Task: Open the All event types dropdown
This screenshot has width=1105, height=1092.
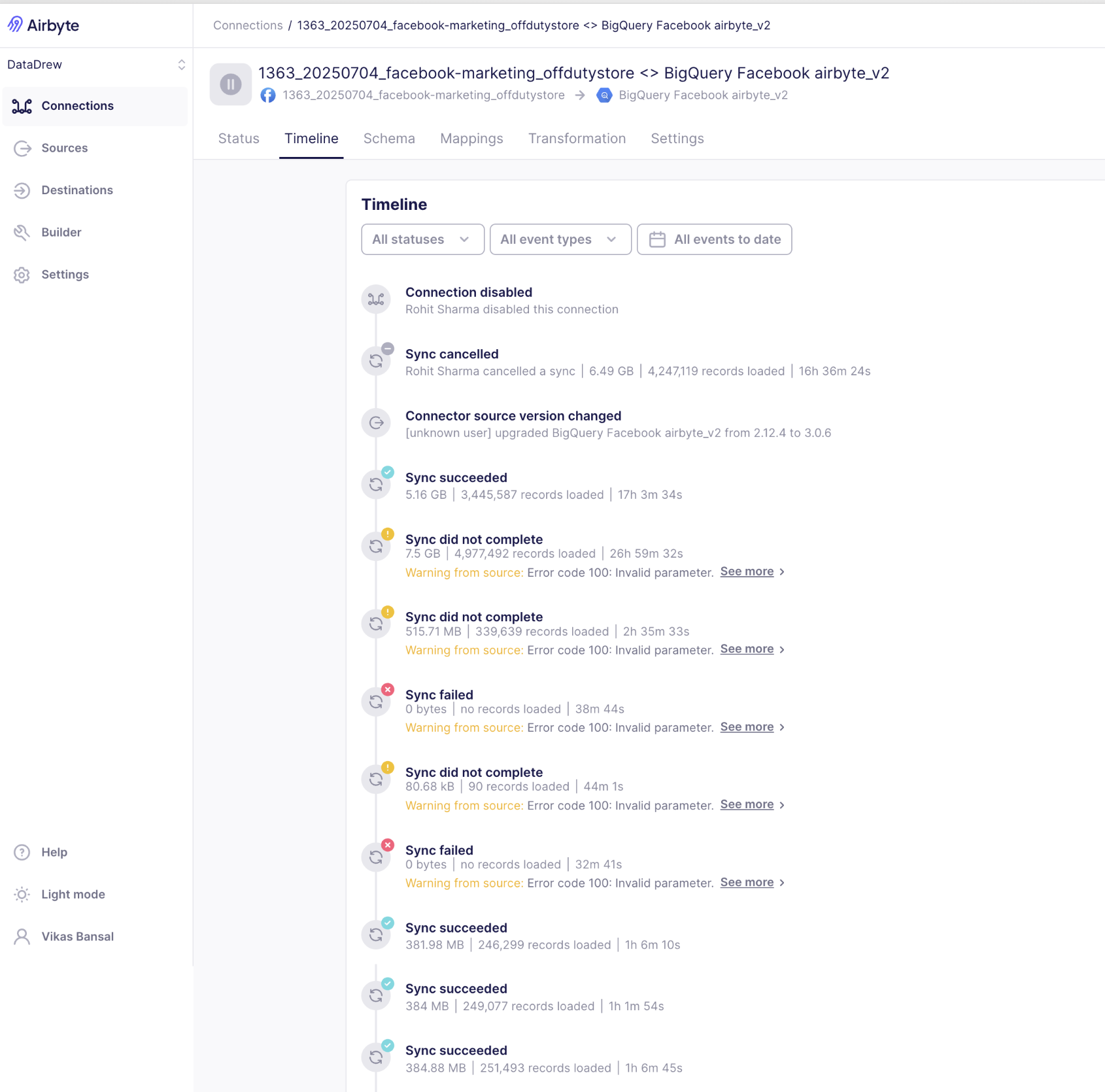Action: (x=560, y=239)
